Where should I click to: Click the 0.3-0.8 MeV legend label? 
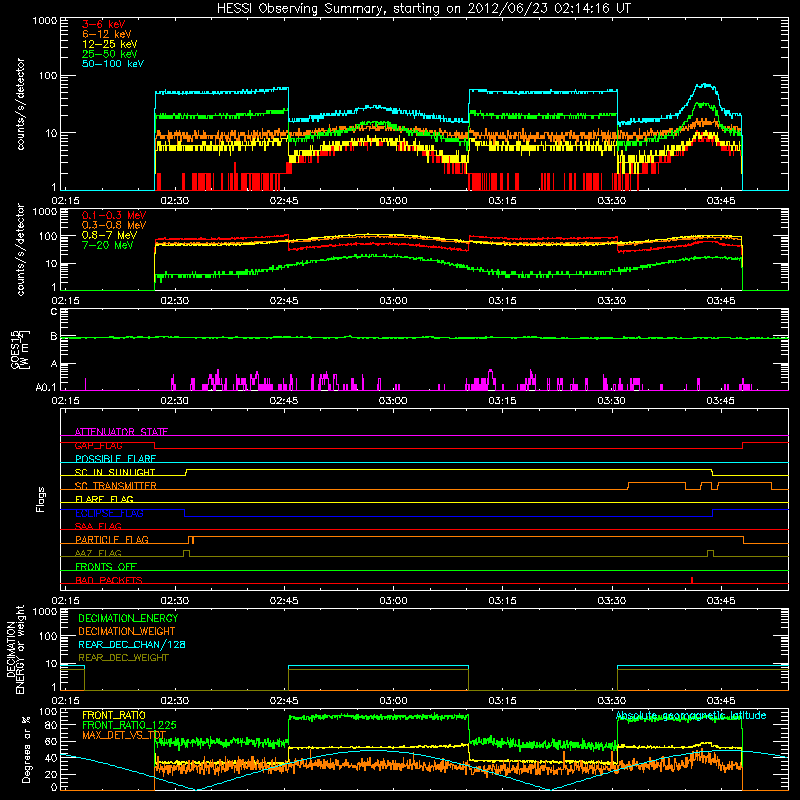[114, 225]
